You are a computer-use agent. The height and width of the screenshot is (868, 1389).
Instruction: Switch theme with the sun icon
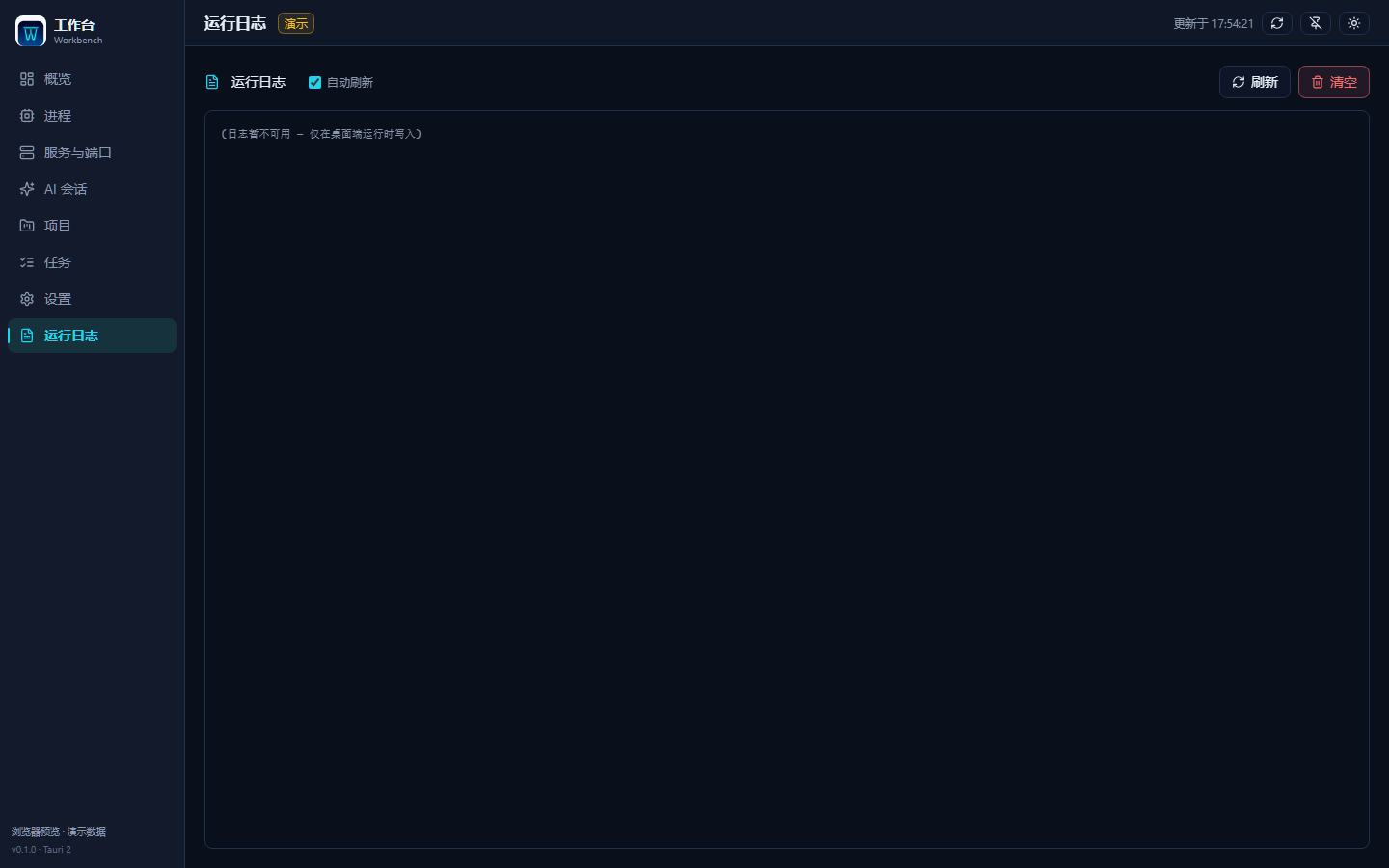point(1354,23)
